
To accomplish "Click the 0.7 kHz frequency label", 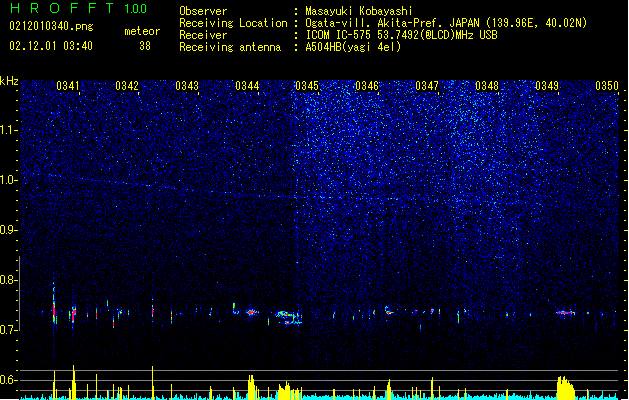I will pyautogui.click(x=9, y=330).
